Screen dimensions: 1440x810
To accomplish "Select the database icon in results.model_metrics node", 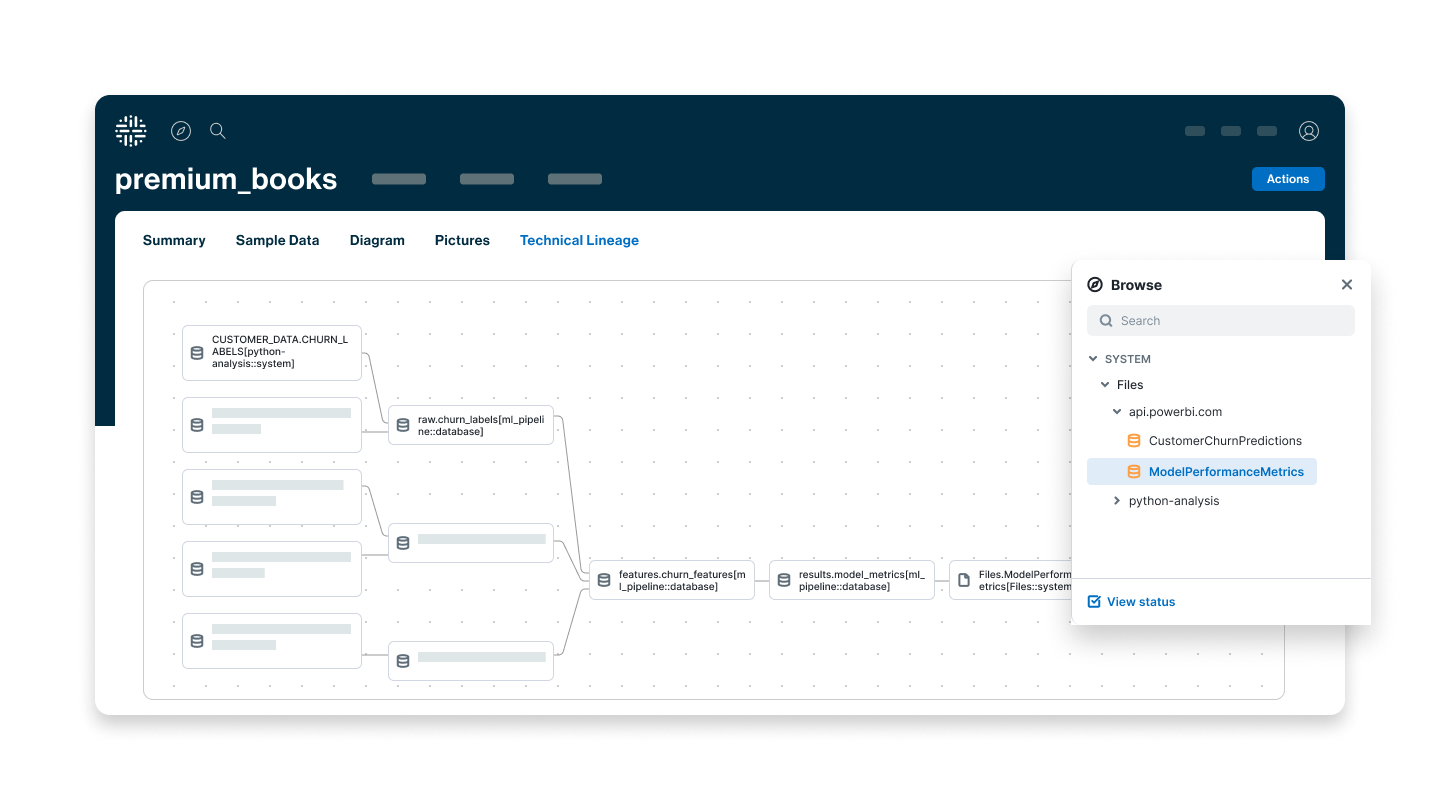I will click(784, 580).
